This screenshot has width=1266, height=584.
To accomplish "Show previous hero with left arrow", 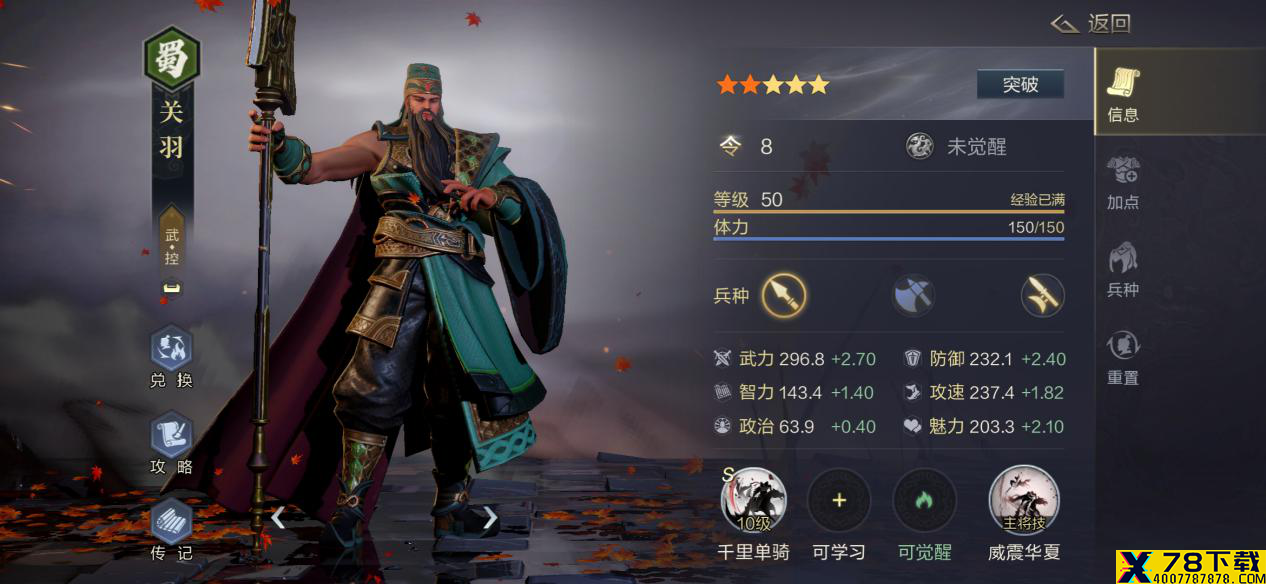I will [x=278, y=517].
